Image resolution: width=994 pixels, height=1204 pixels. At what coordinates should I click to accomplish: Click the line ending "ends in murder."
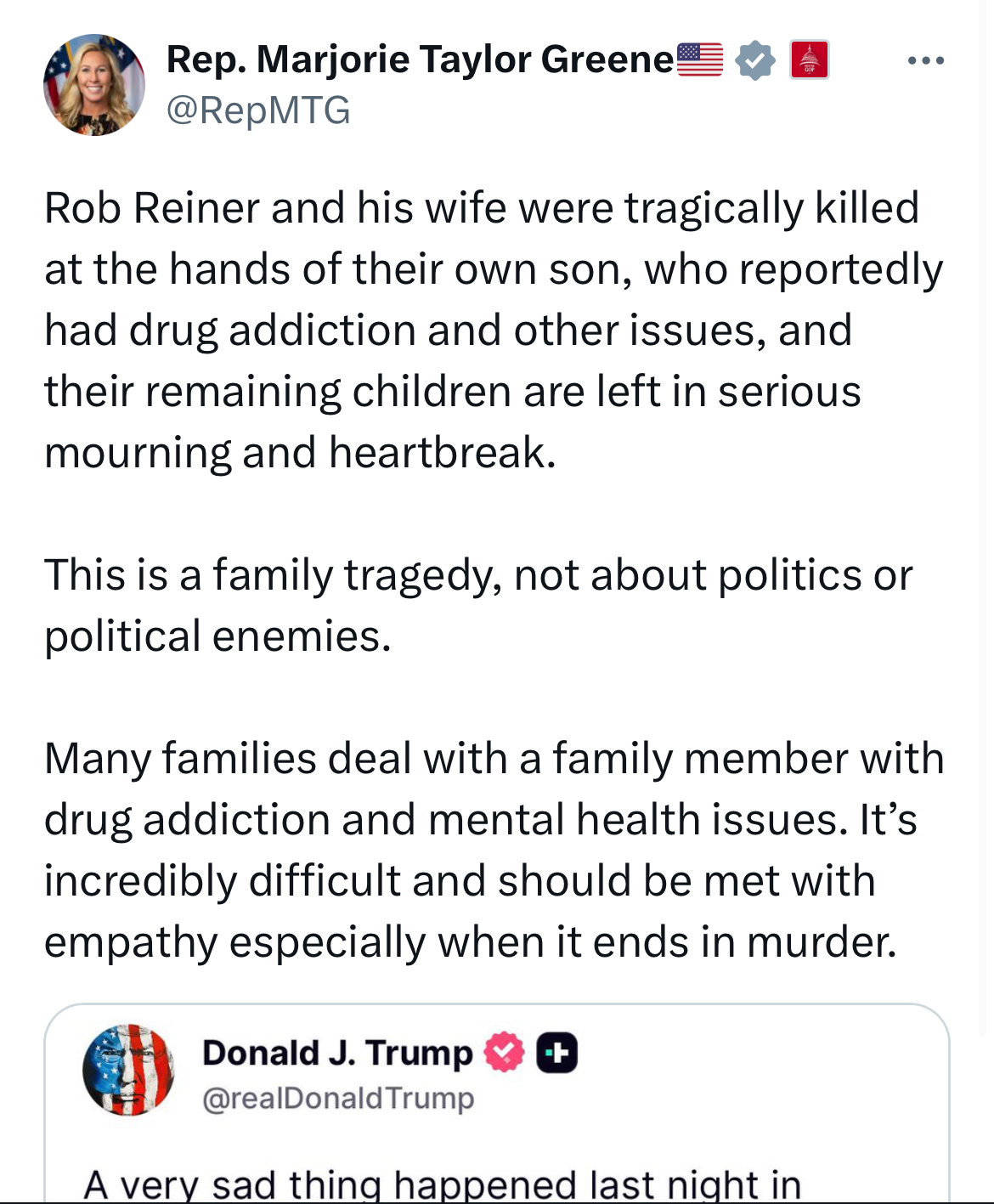pos(470,941)
